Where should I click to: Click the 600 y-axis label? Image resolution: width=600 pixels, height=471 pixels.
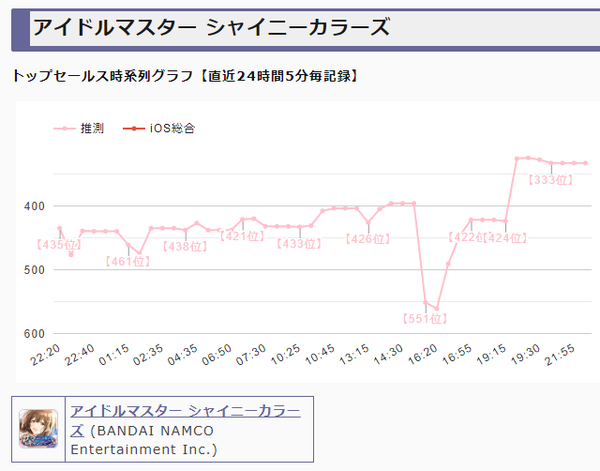34,334
